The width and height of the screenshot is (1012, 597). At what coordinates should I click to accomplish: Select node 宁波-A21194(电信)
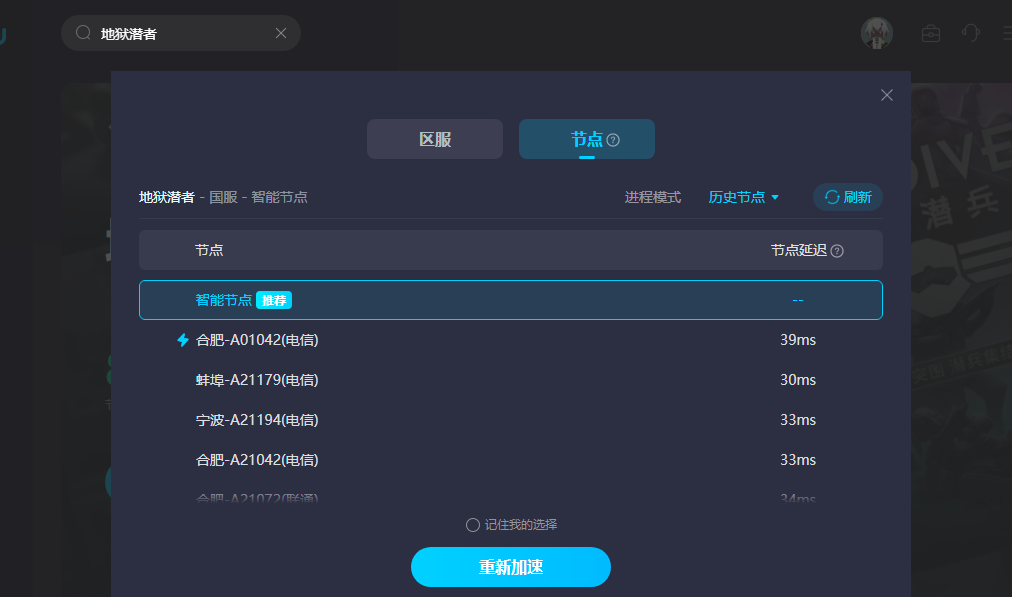[511, 420]
